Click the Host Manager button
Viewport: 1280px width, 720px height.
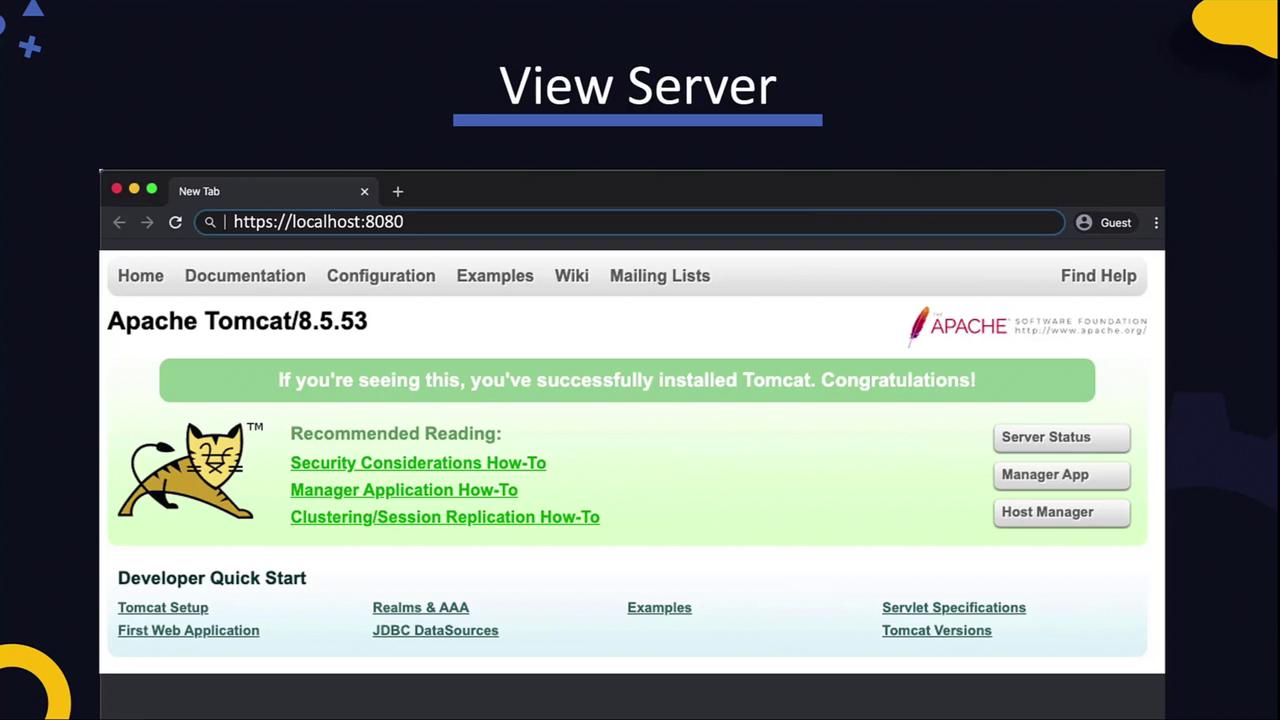pyautogui.click(x=1062, y=512)
